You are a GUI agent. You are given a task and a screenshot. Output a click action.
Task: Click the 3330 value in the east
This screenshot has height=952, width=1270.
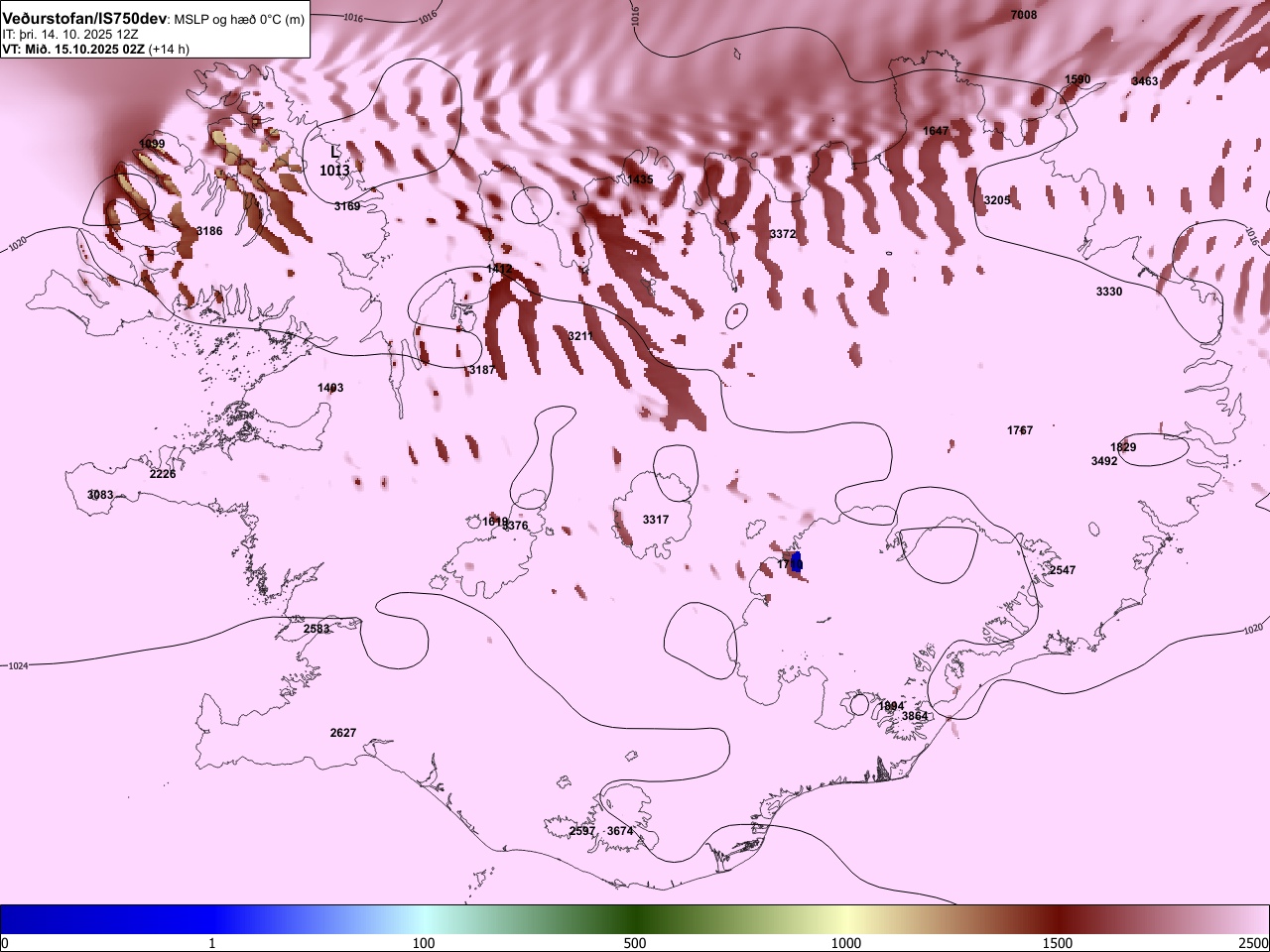1109,292
